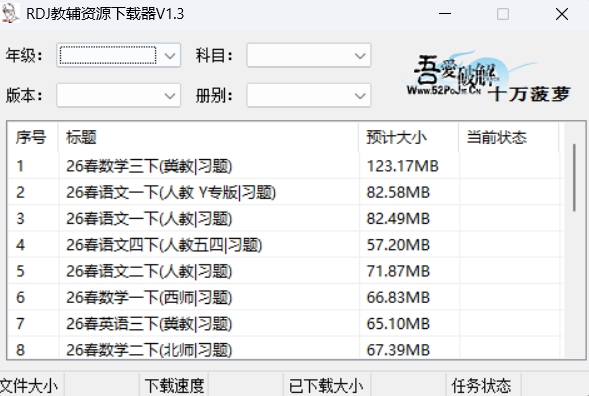
Task: Click 已下载大小 status bar entry
Action: click(326, 386)
